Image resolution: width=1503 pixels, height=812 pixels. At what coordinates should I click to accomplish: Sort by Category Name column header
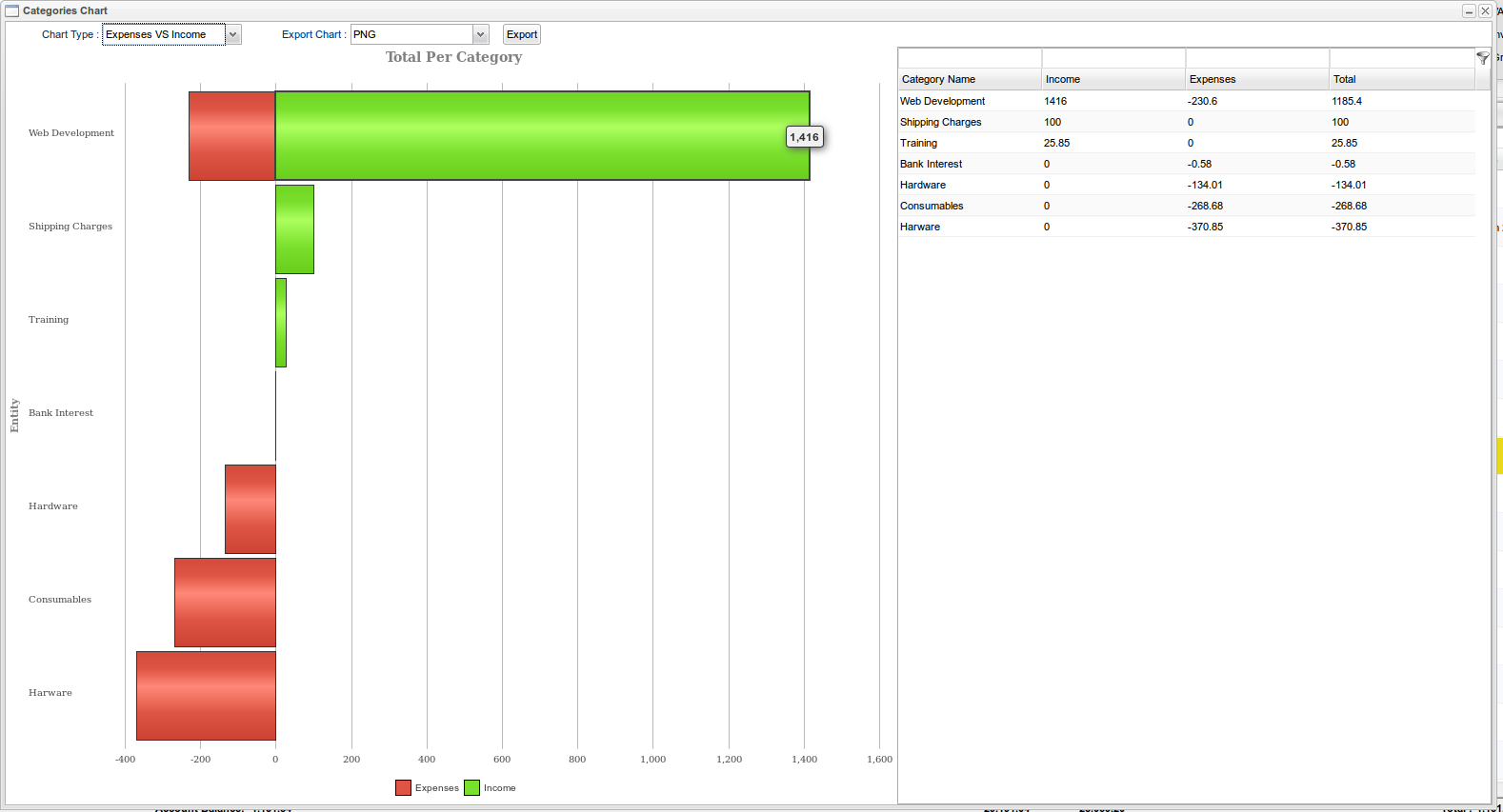pyautogui.click(x=970, y=79)
